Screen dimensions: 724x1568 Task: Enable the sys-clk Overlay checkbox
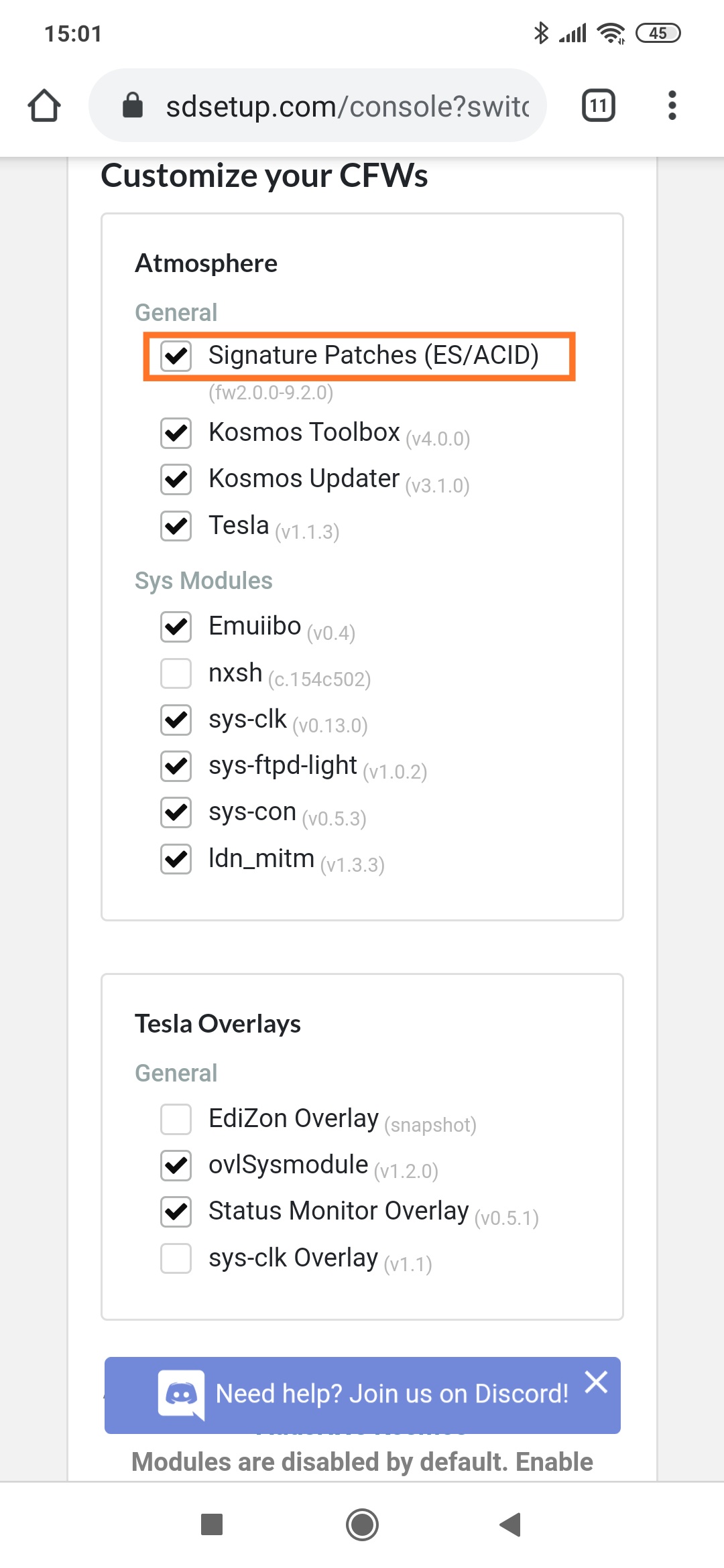click(176, 1258)
